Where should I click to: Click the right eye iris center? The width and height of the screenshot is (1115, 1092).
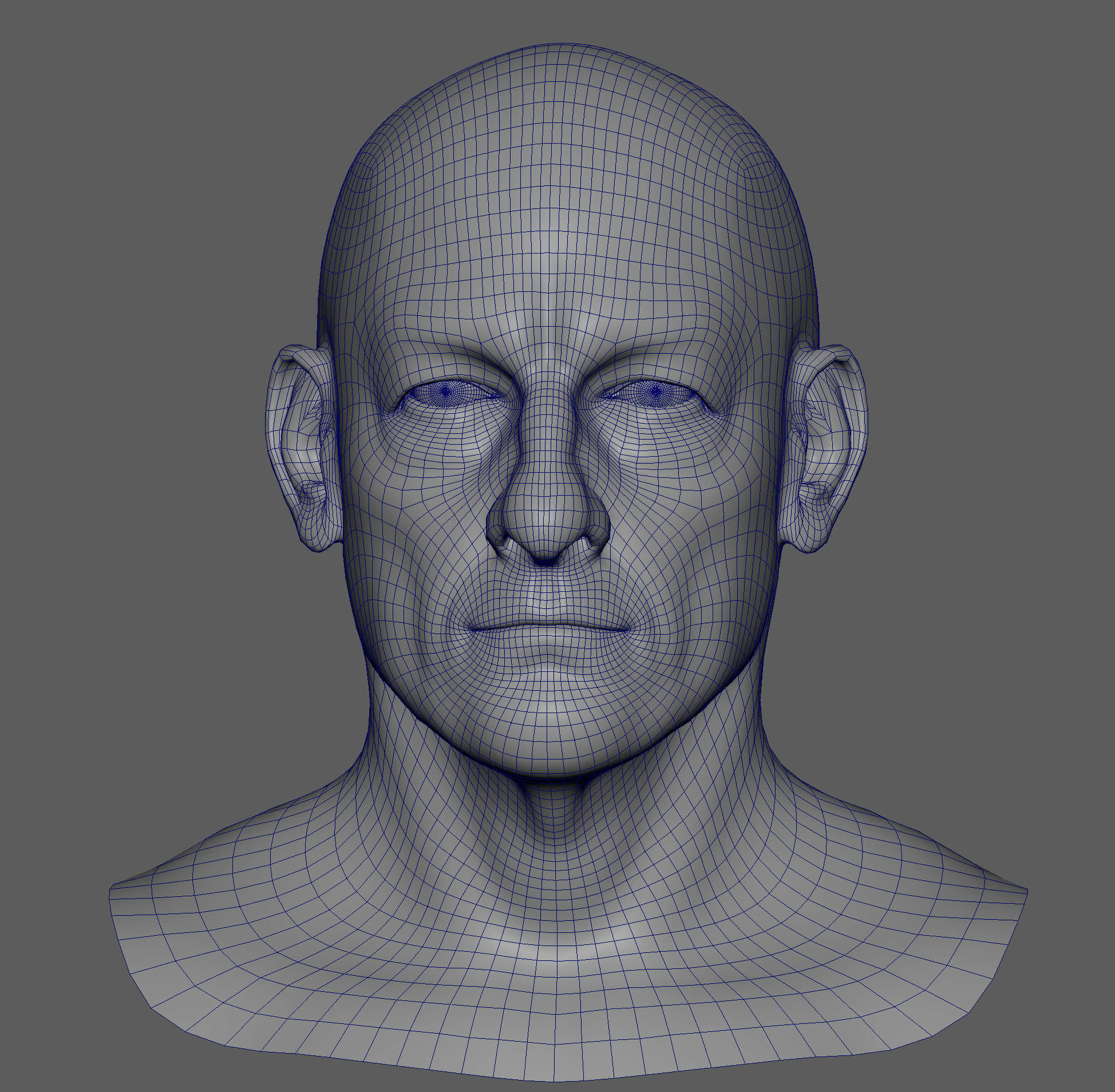click(x=656, y=391)
